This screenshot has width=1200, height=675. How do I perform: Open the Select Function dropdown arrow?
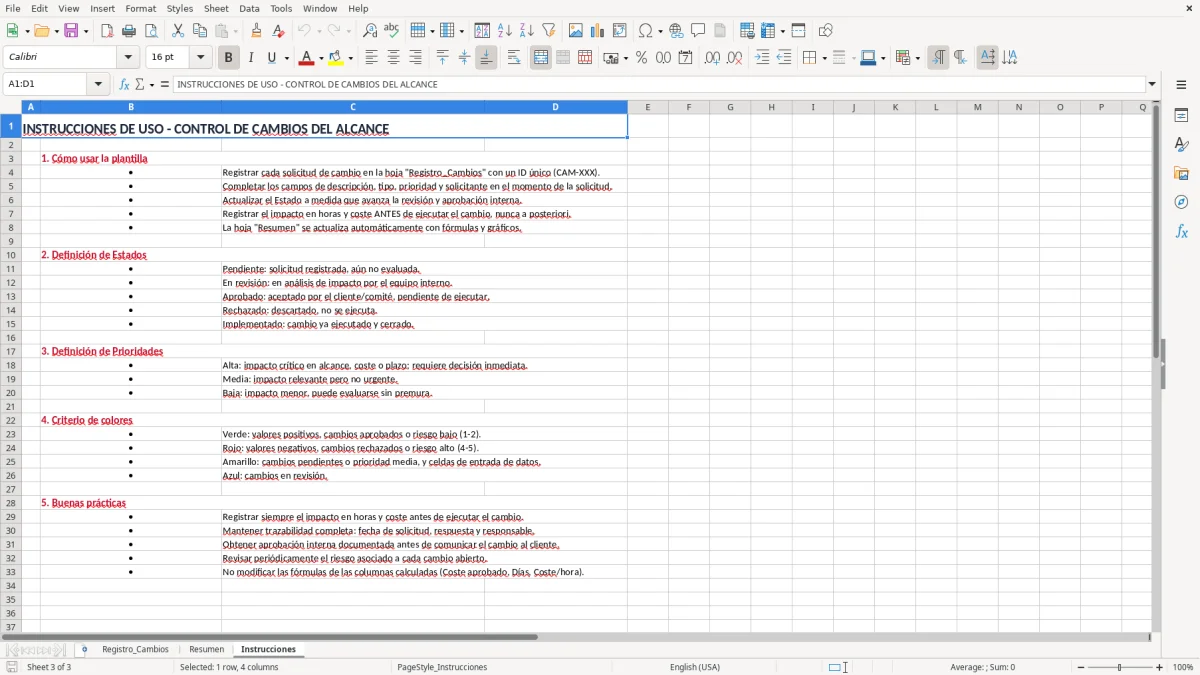click(x=152, y=84)
